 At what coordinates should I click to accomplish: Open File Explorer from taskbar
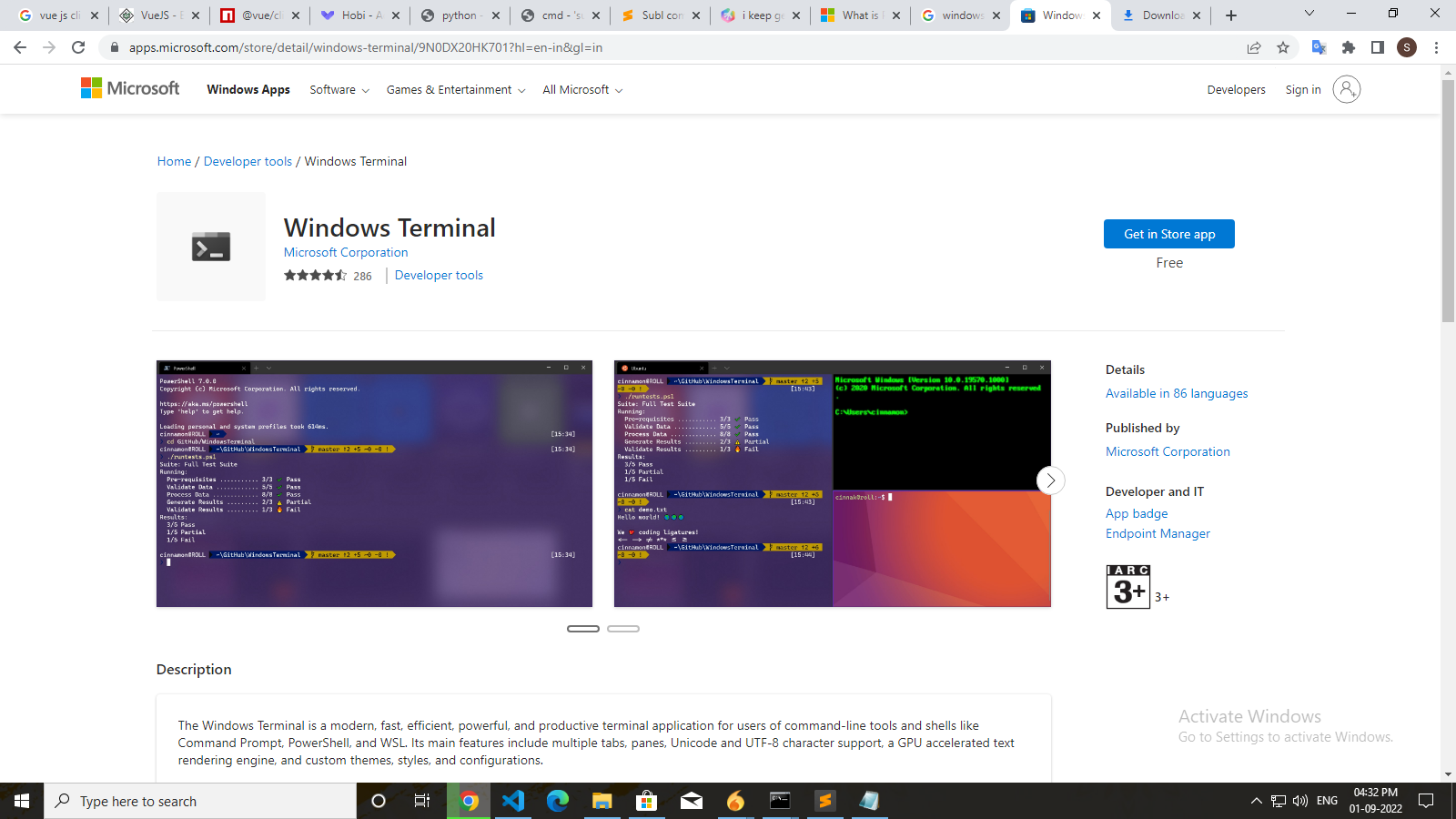click(602, 801)
